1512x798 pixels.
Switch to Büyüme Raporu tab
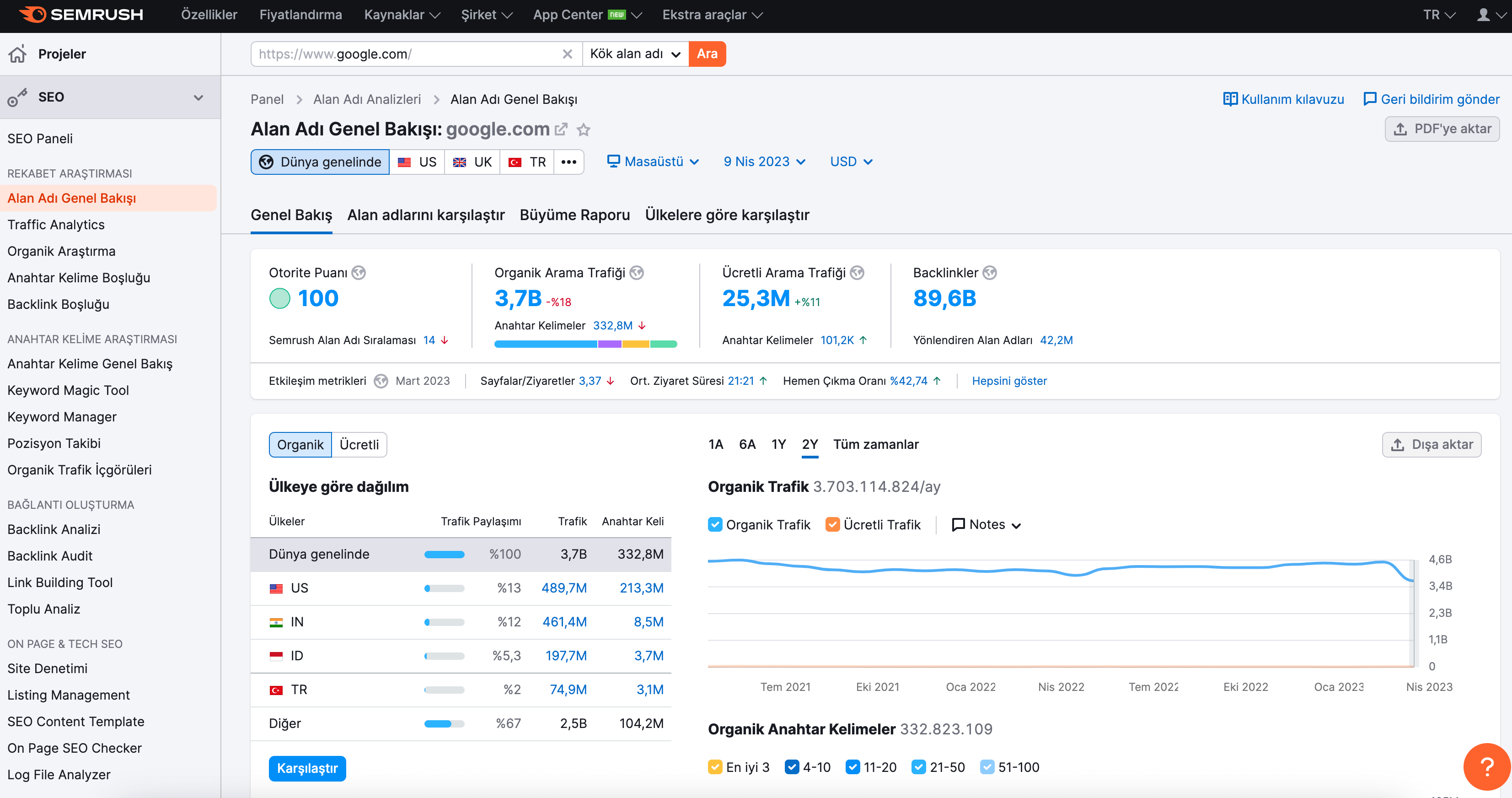pos(574,215)
